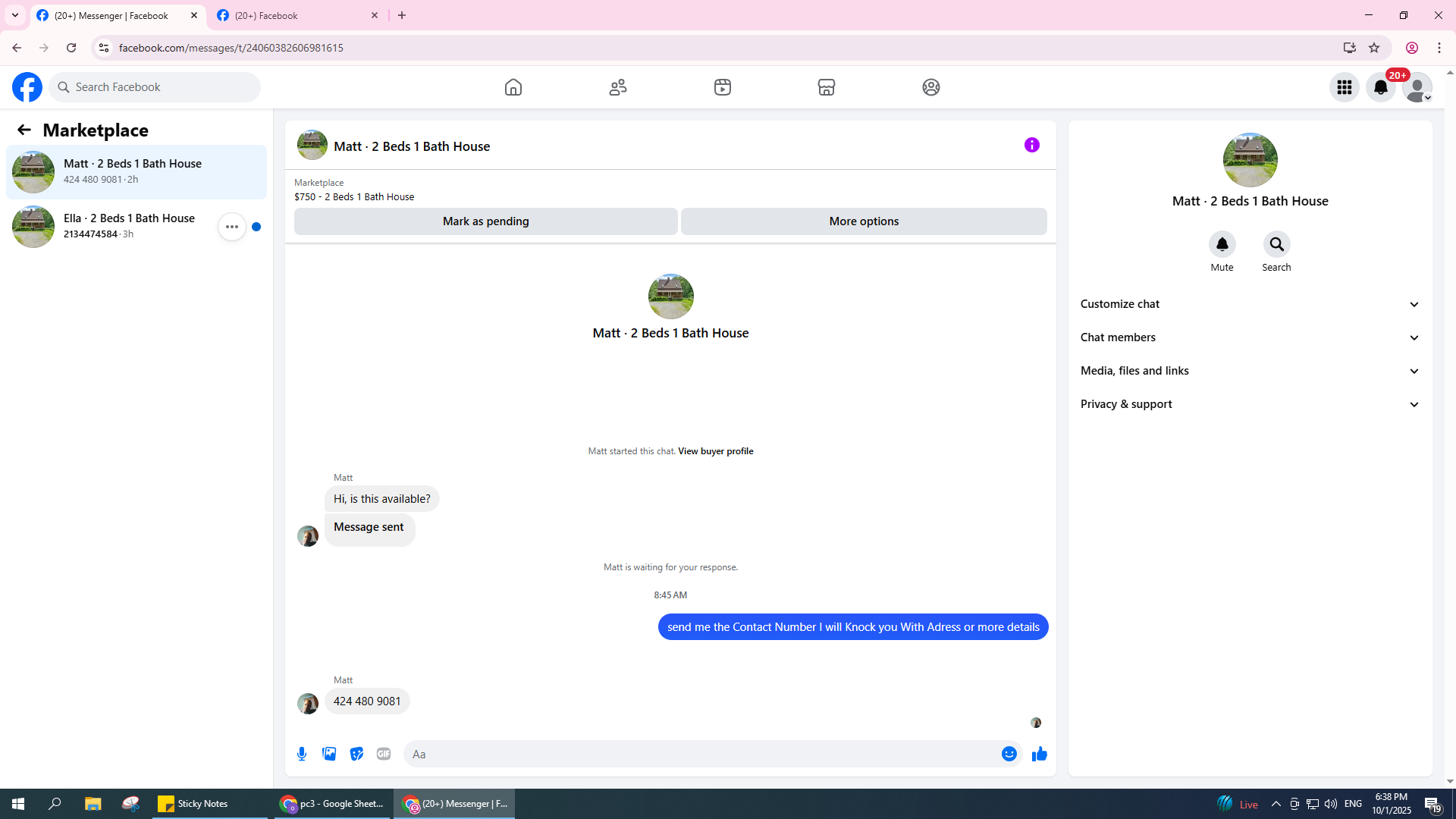Open options menu for Ella chat
The height and width of the screenshot is (819, 1456).
tap(232, 227)
